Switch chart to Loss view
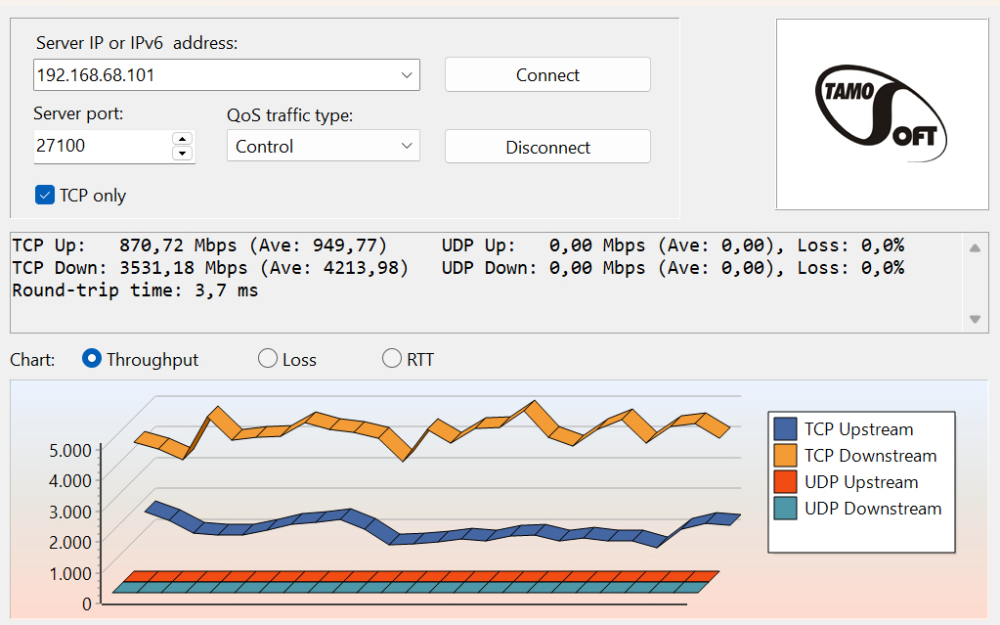The width and height of the screenshot is (1000, 625). click(268, 359)
